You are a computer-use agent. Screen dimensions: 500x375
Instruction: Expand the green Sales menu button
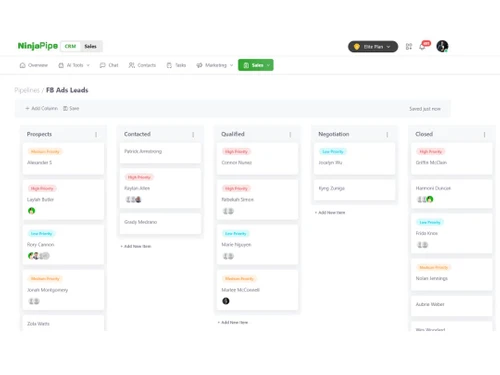(x=256, y=65)
